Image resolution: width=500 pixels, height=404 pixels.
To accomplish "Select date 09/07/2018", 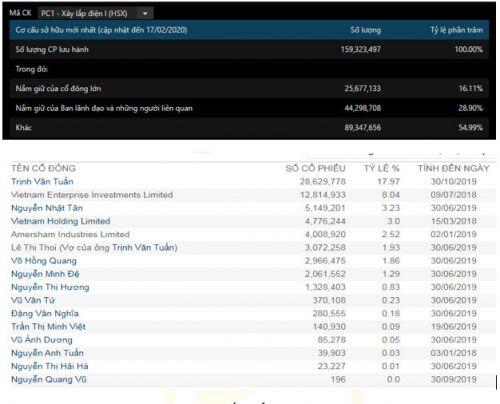I will [x=453, y=195].
